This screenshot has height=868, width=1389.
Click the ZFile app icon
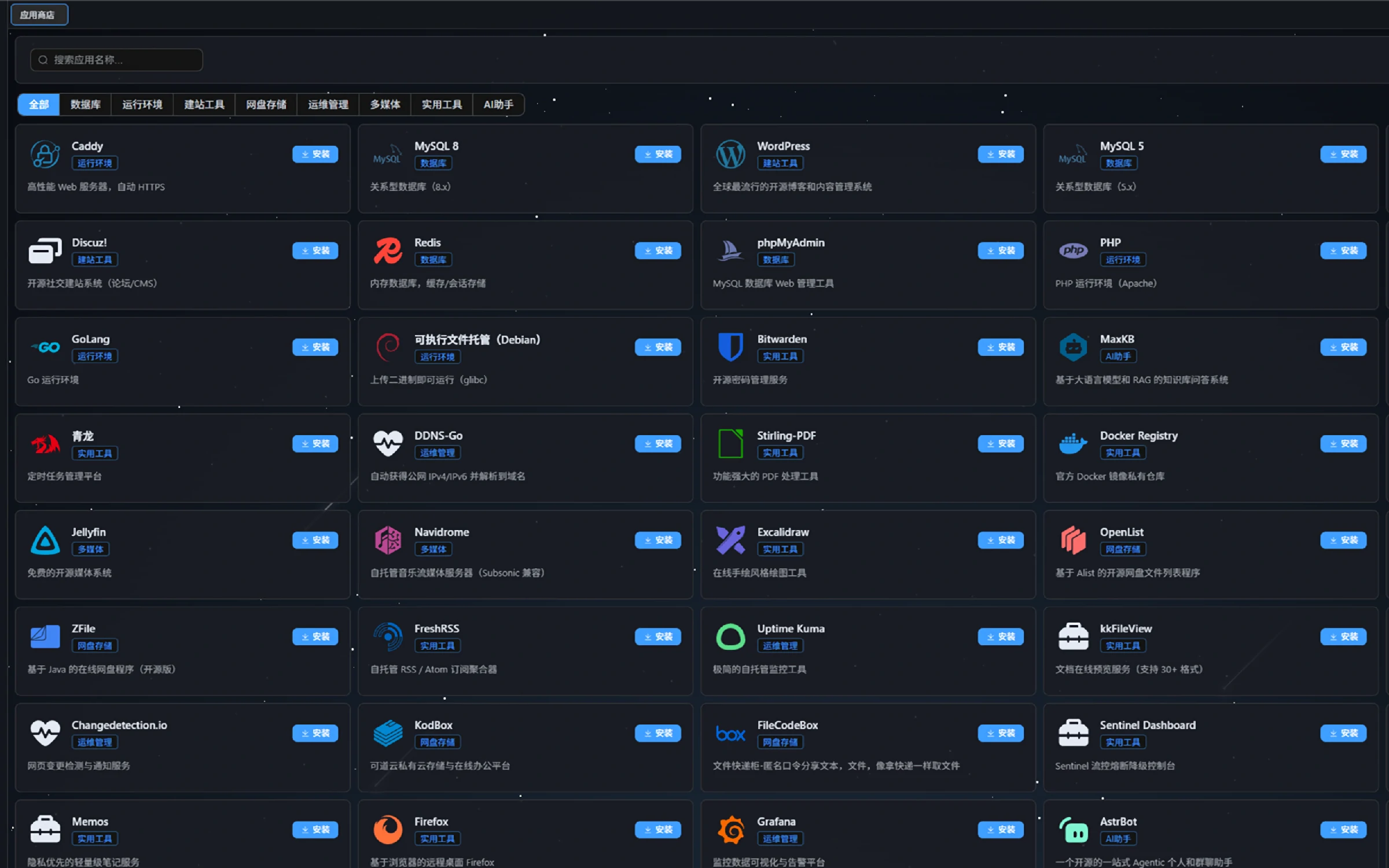(45, 637)
